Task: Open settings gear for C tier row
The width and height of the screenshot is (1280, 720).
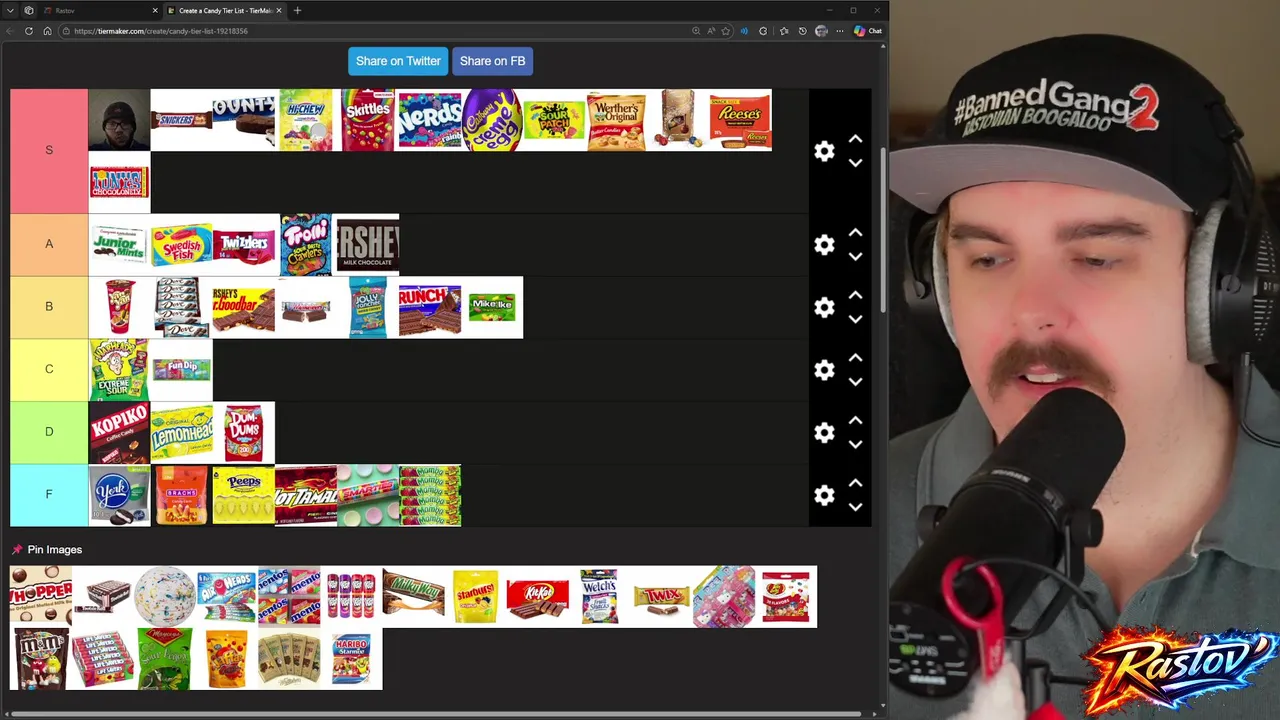Action: coord(824,370)
